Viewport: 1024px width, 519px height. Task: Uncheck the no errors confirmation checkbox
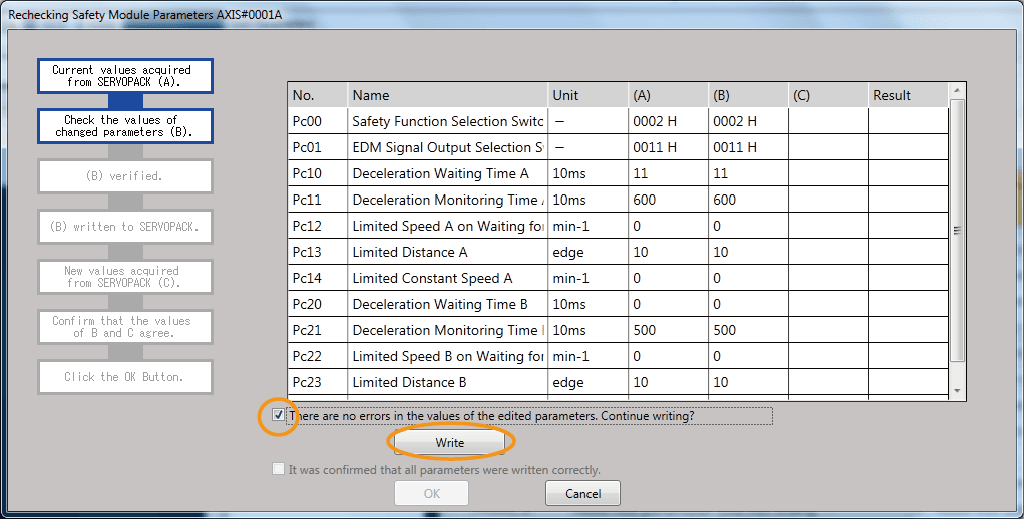[278, 415]
